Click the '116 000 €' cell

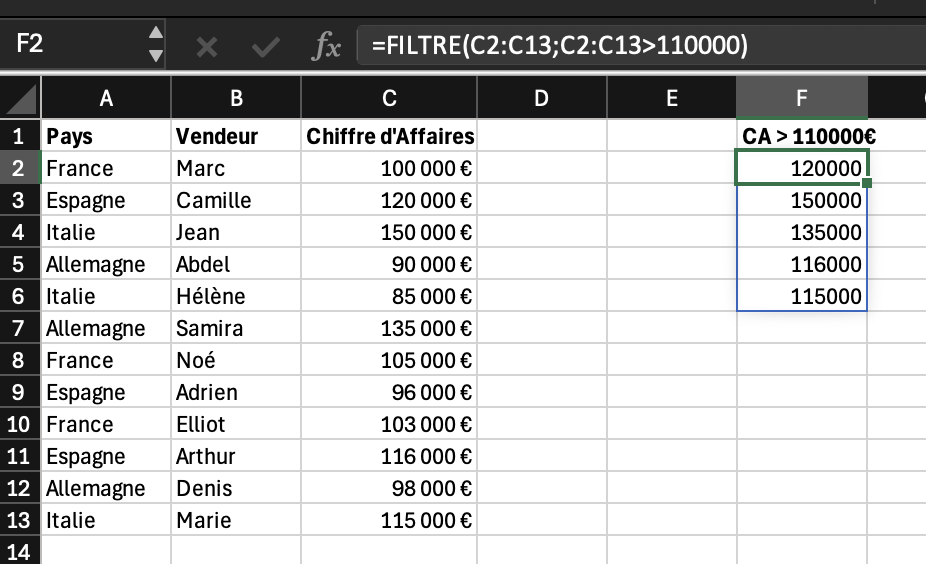(389, 456)
